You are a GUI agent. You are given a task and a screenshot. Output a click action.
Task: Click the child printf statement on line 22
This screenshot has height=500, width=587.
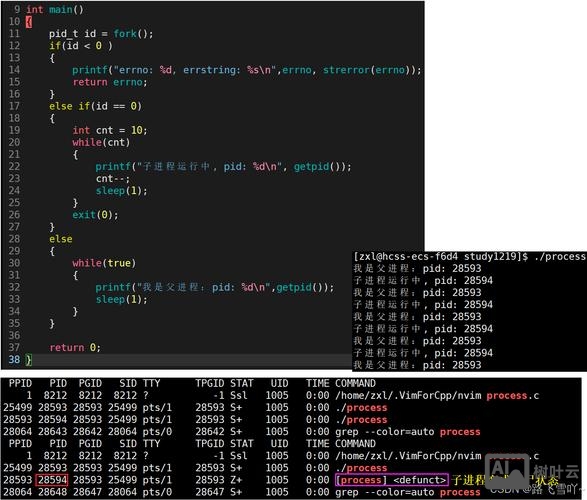pos(223,167)
